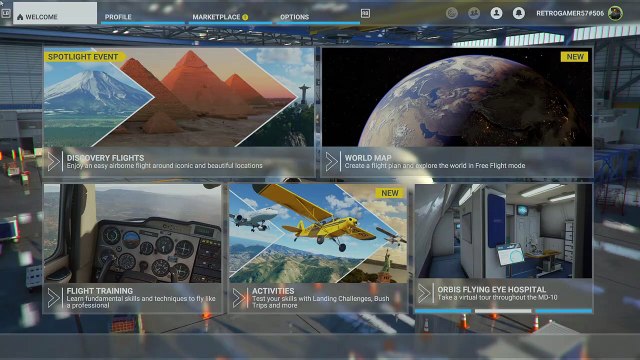Open Discovery Flights pyramids thumbnail
The width and height of the screenshot is (640, 360).
pyautogui.click(x=179, y=97)
